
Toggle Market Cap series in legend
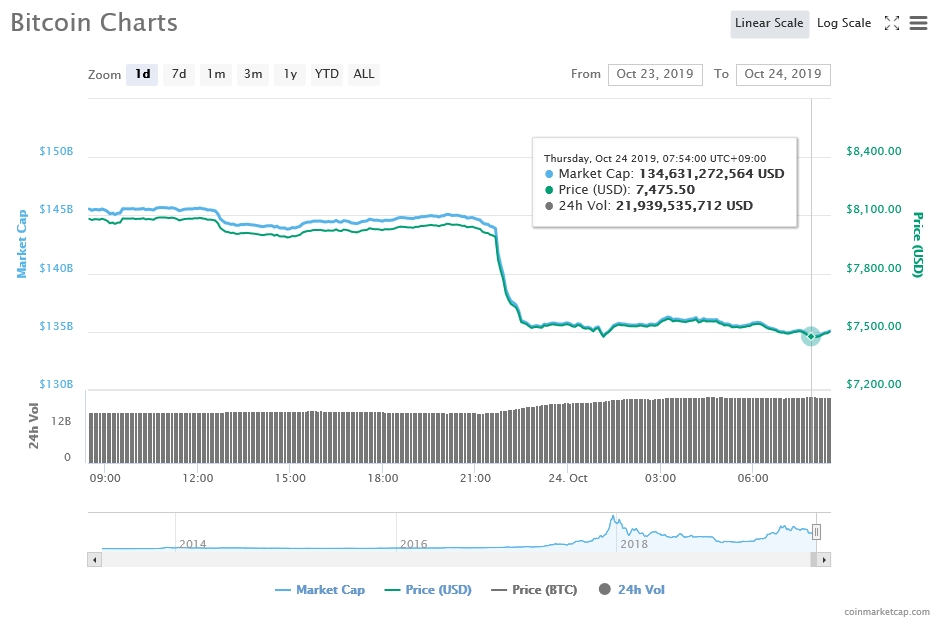[x=320, y=590]
